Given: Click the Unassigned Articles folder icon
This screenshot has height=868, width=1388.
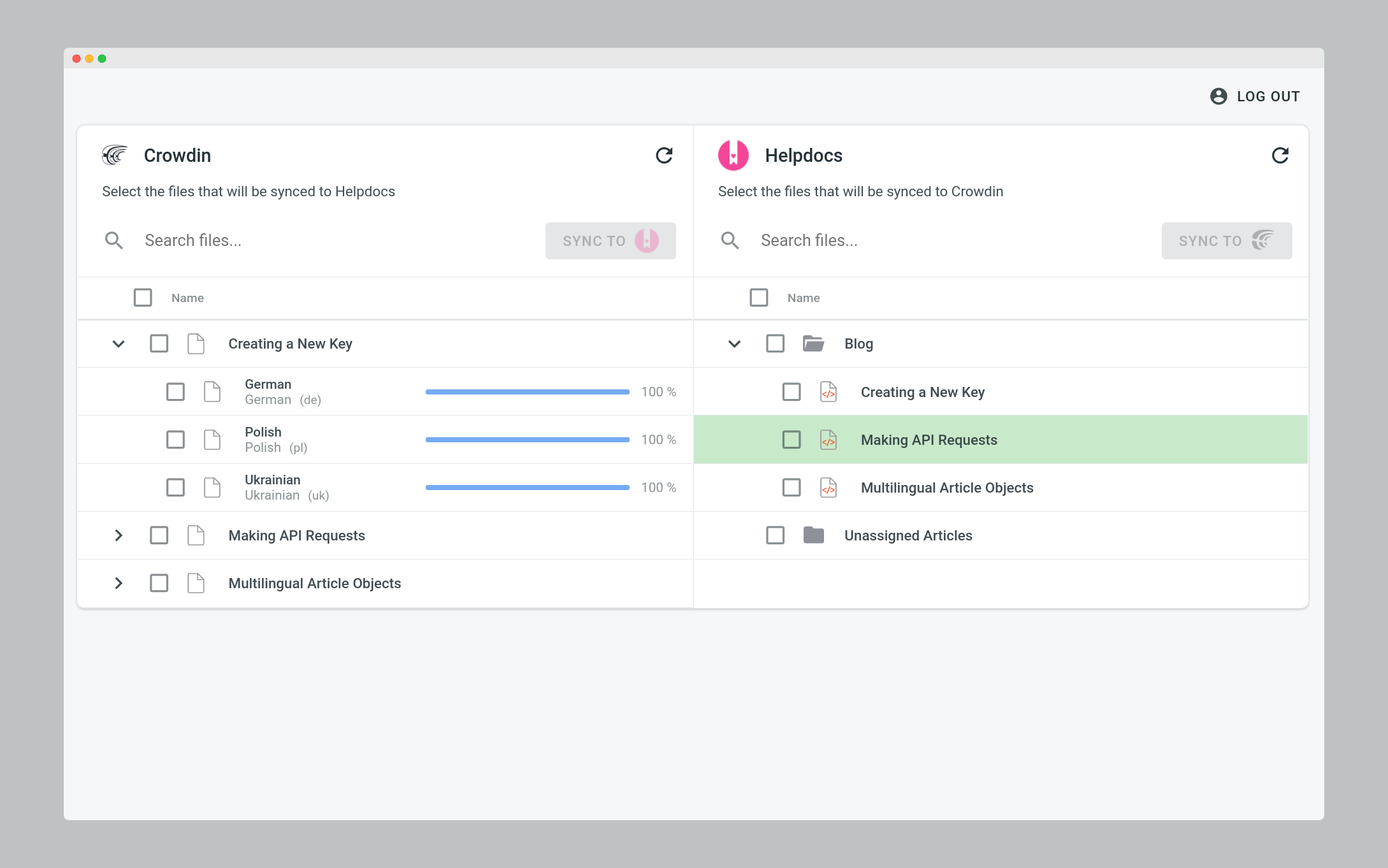Looking at the screenshot, I should (x=814, y=535).
